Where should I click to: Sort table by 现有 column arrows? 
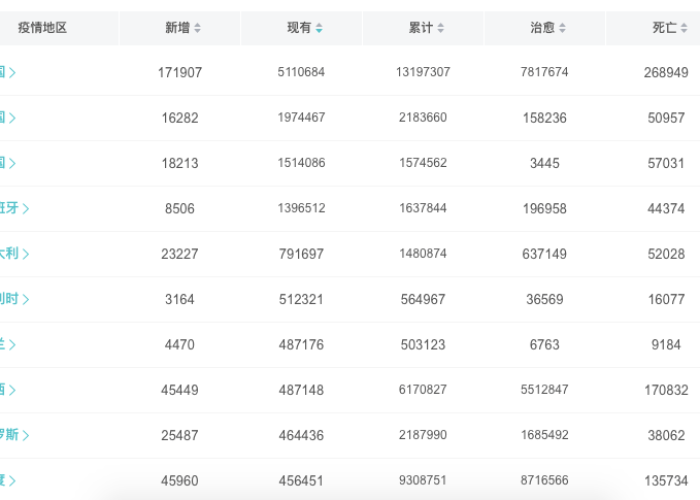(319, 28)
